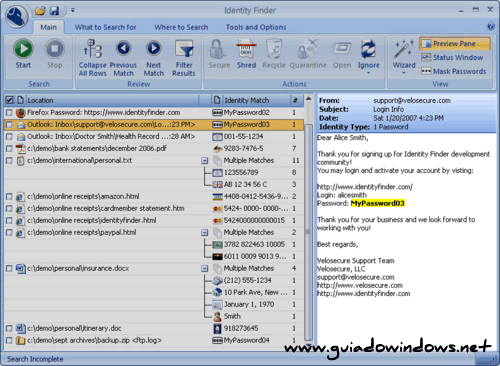Check the Outlook support@velosecure.com row checkbox
This screenshot has height=366, width=500.
click(x=9, y=125)
